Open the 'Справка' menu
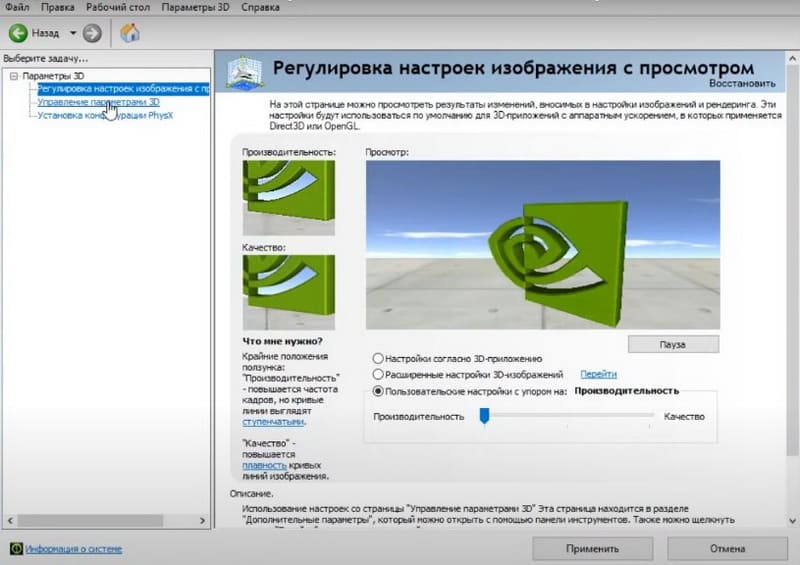The image size is (800, 565). point(260,7)
